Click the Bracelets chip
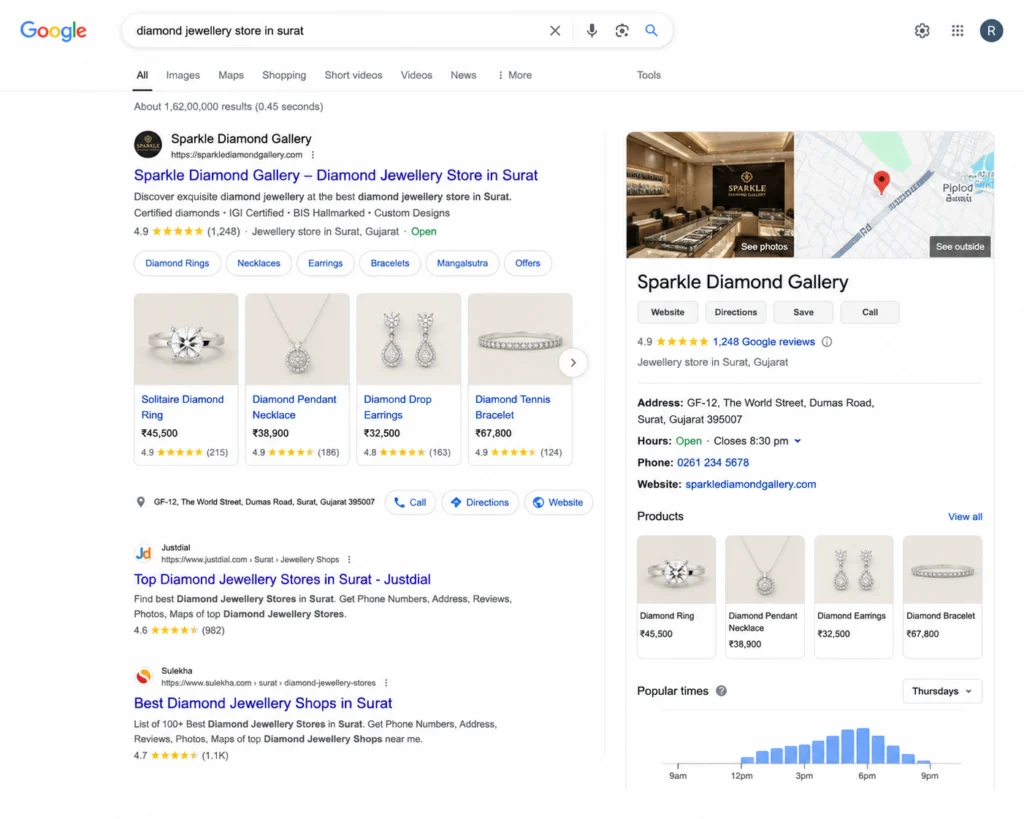The width and height of the screenshot is (1024, 819). (x=390, y=263)
